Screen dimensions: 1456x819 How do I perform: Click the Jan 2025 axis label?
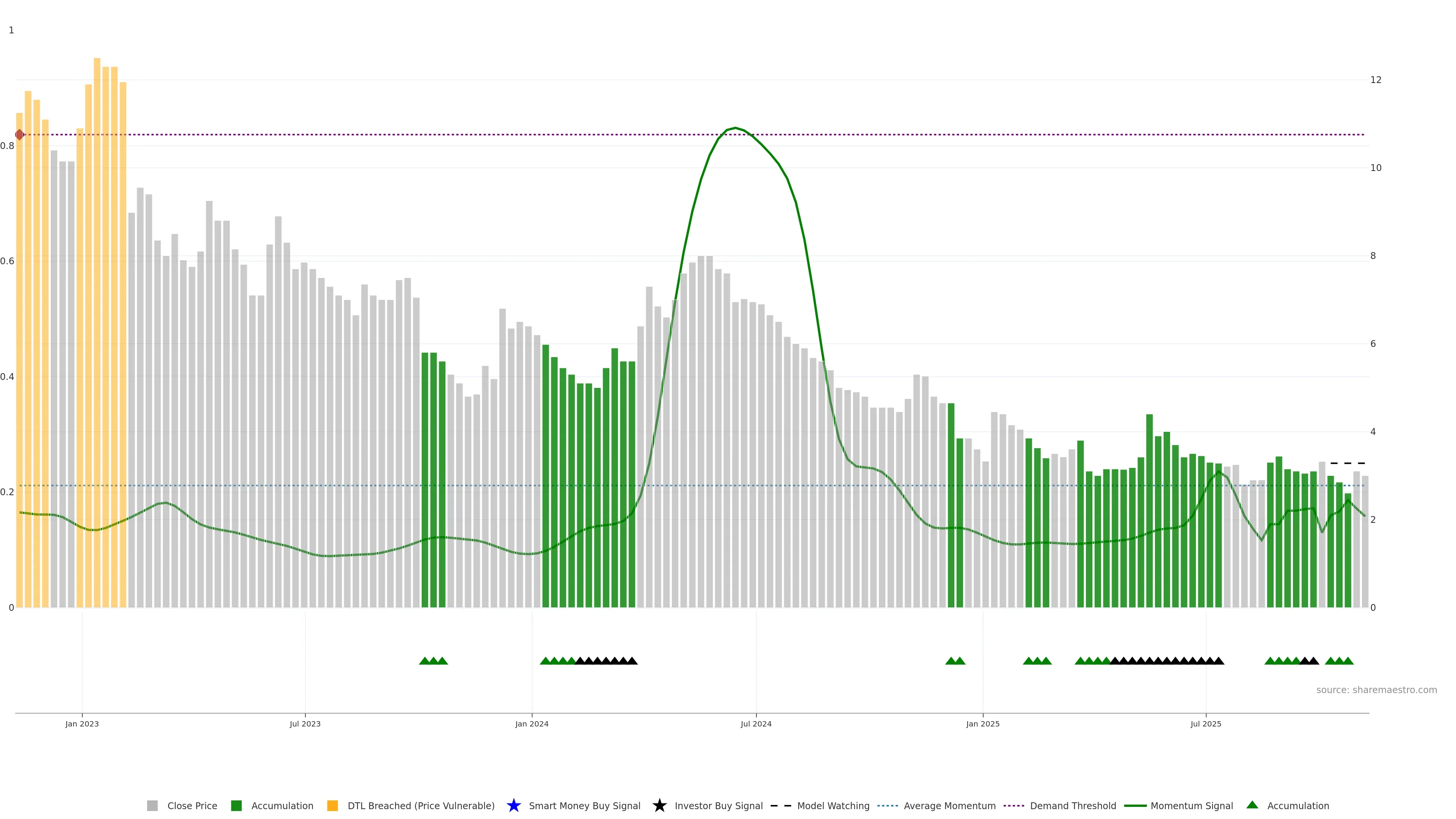pos(982,723)
